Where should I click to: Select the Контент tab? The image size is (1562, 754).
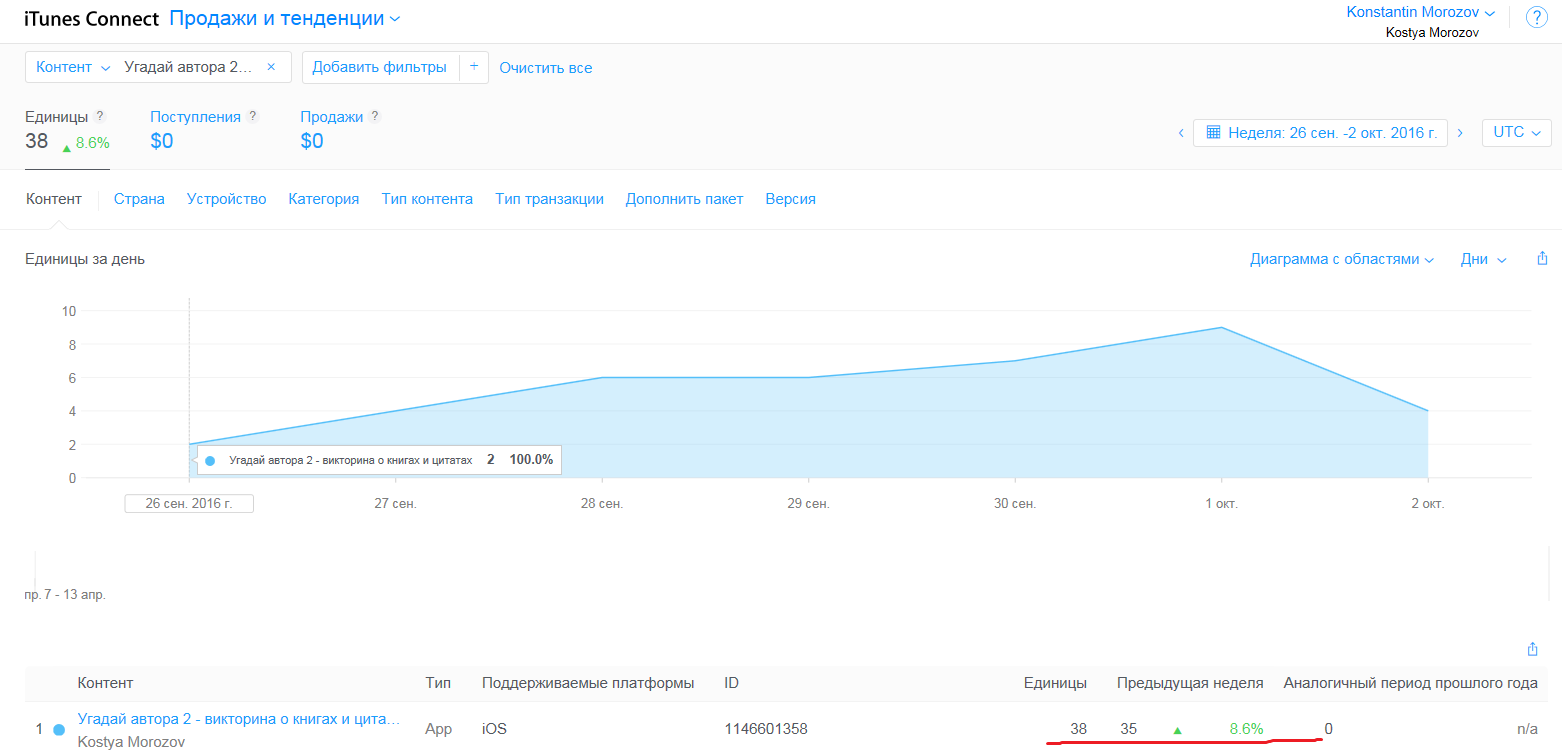pyautogui.click(x=53, y=199)
